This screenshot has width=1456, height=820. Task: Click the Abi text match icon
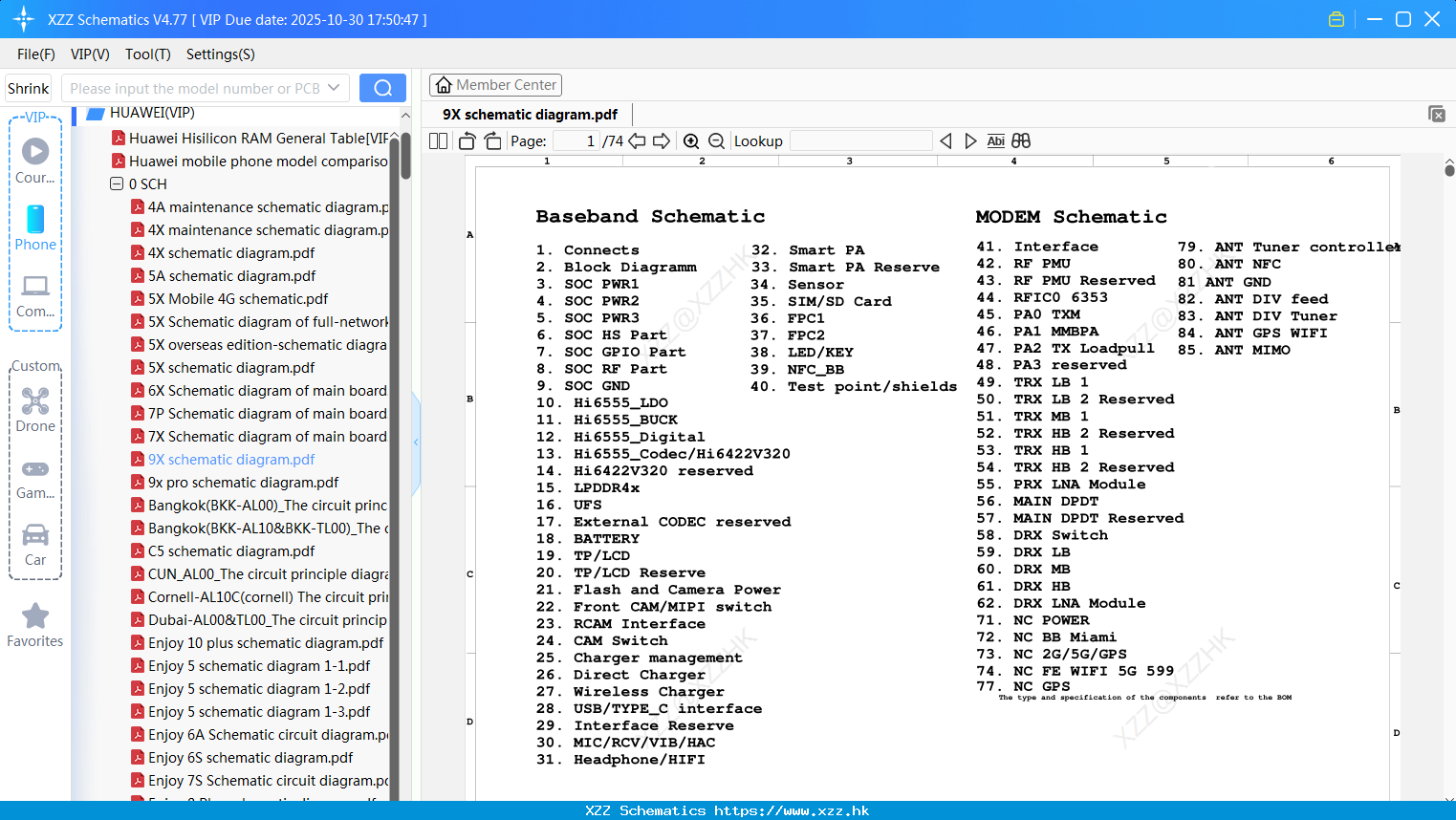[995, 141]
